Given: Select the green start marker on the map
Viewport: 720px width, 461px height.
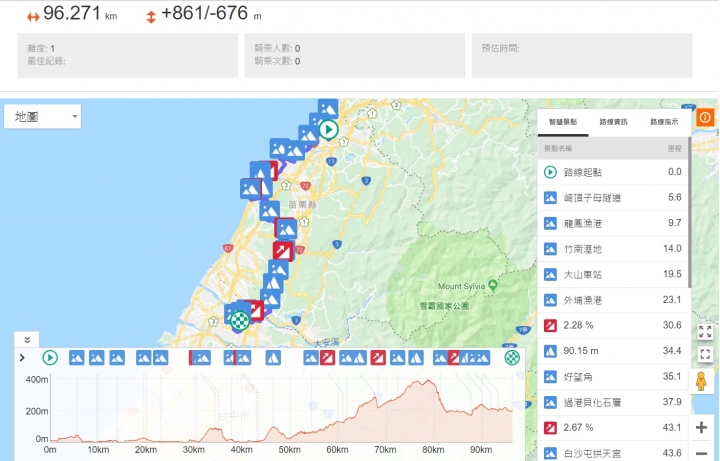Looking at the screenshot, I should [329, 129].
